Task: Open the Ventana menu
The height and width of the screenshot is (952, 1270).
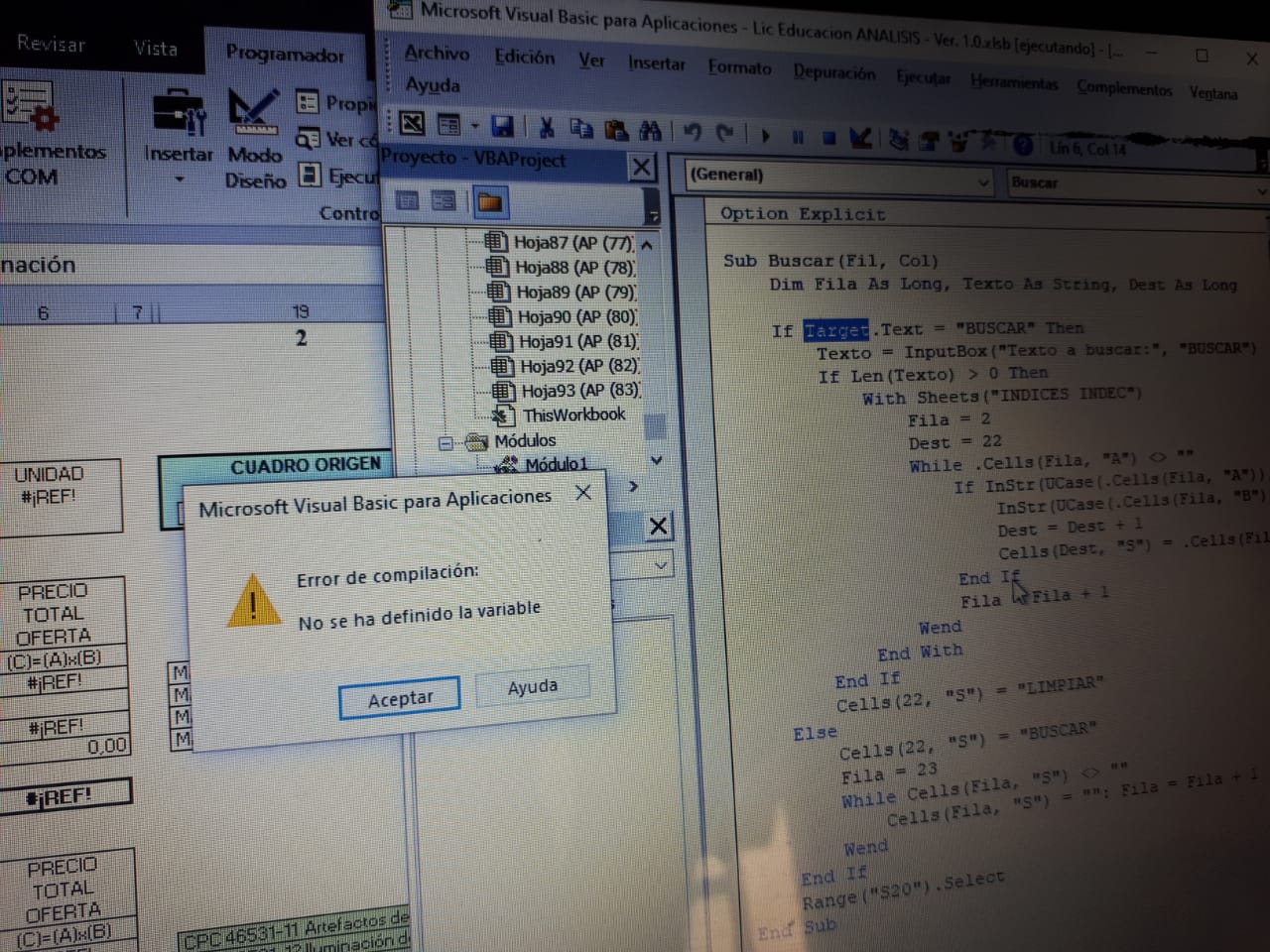Action: [1213, 93]
